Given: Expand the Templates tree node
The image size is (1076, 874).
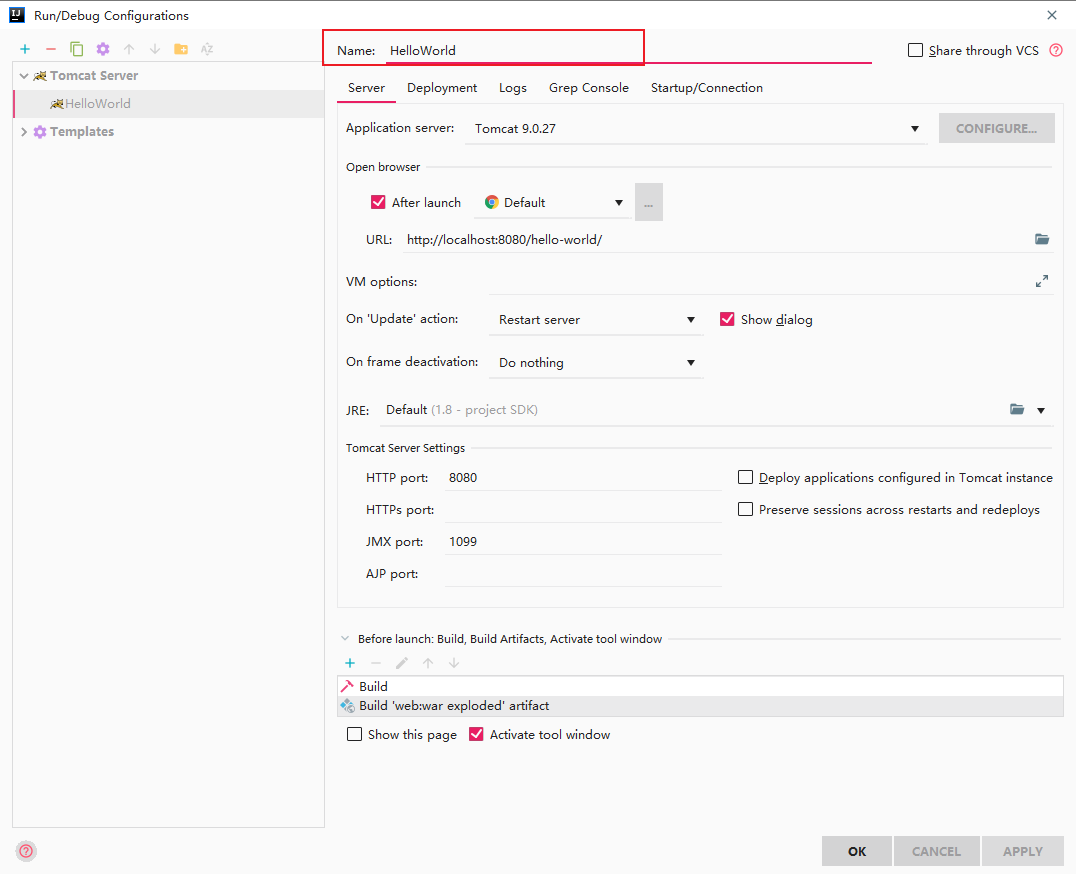Looking at the screenshot, I should coord(24,132).
